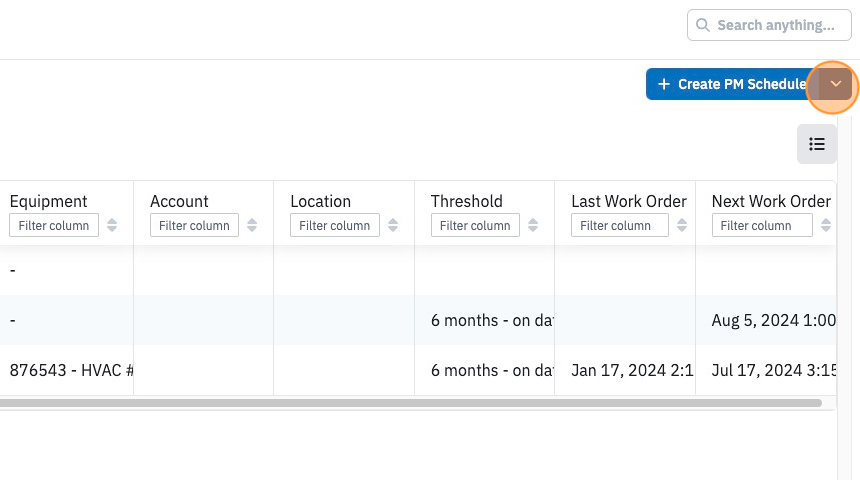Click the Location filter column field

coord(335,225)
